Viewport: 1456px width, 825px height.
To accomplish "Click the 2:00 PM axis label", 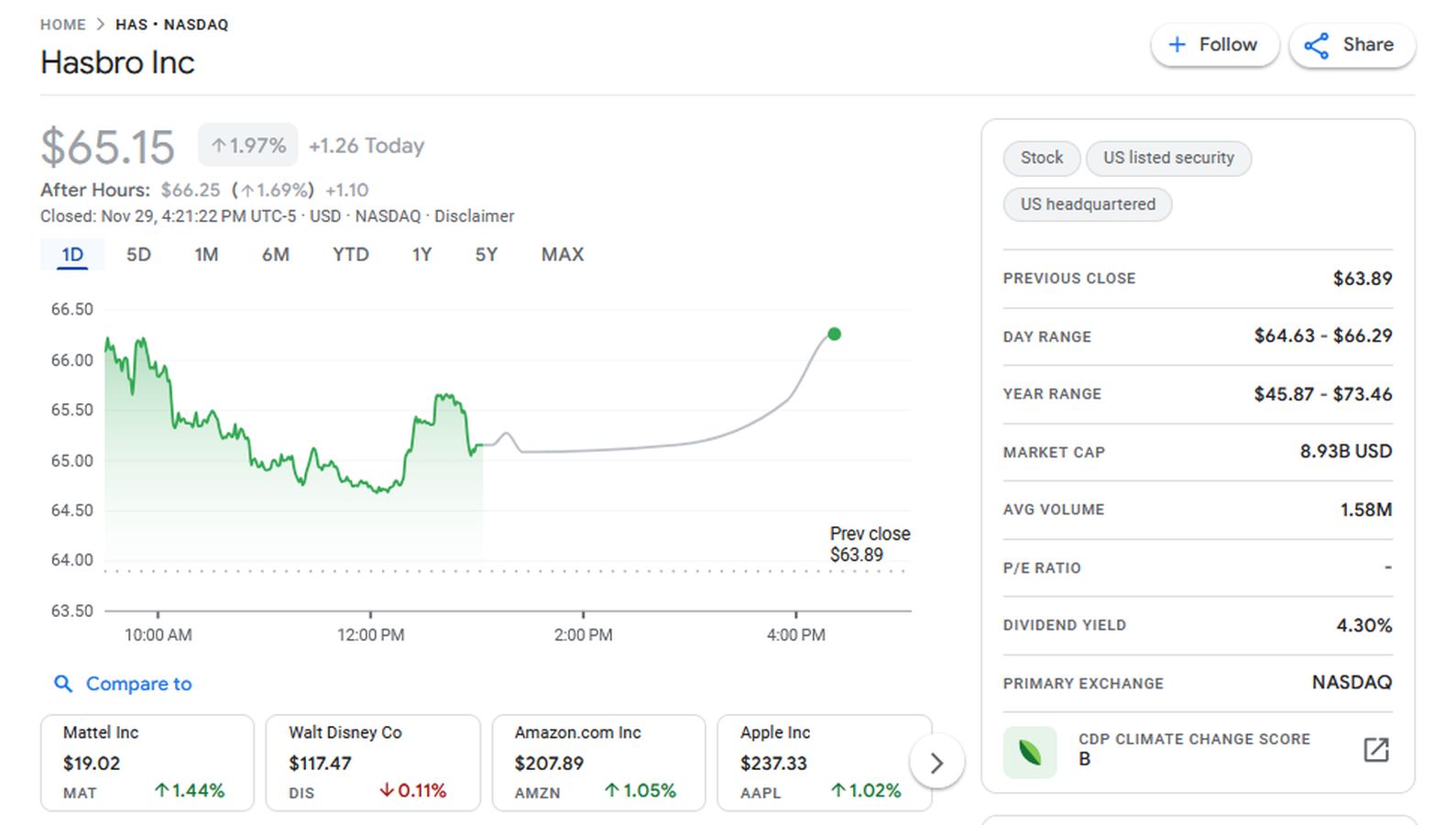I will [x=583, y=634].
